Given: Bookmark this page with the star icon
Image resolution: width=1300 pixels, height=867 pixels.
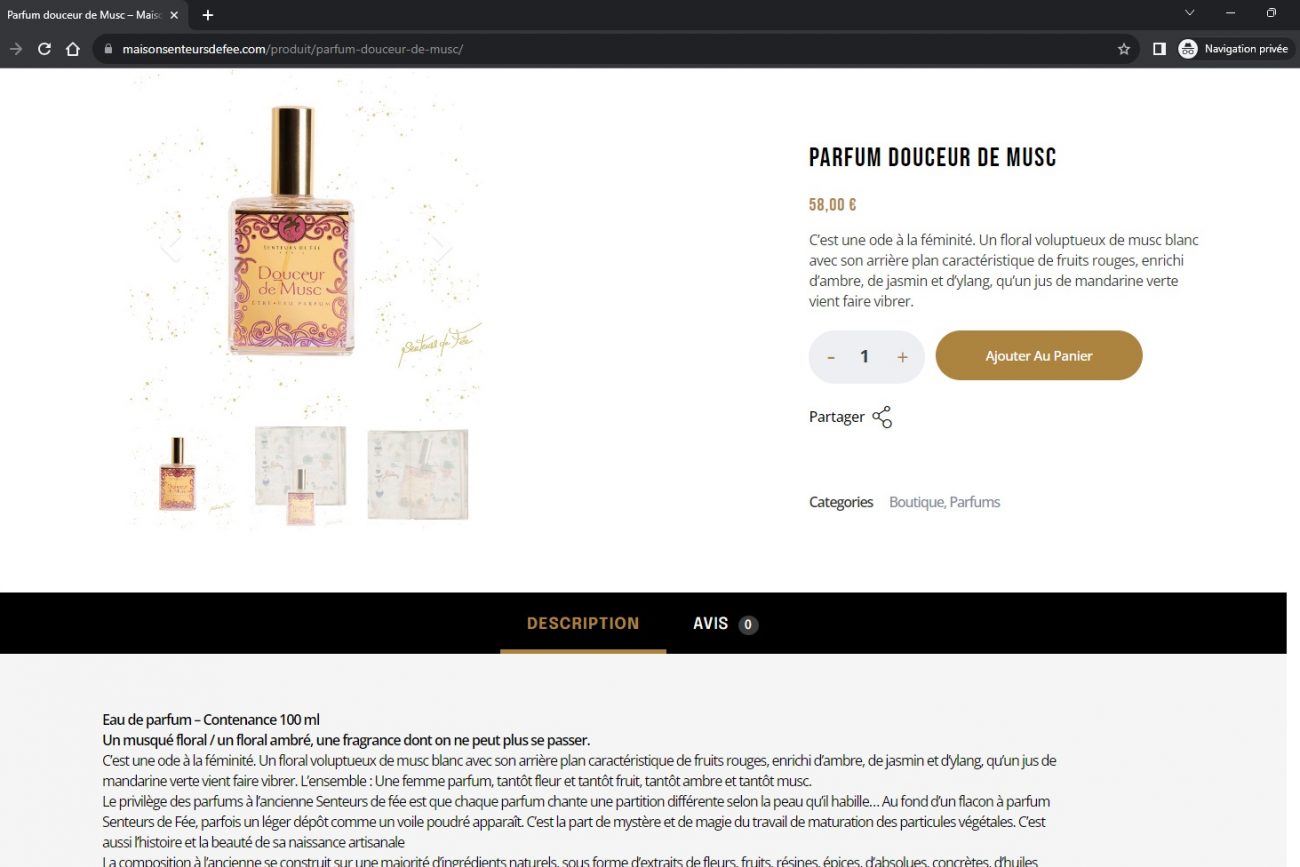Looking at the screenshot, I should tap(1124, 49).
